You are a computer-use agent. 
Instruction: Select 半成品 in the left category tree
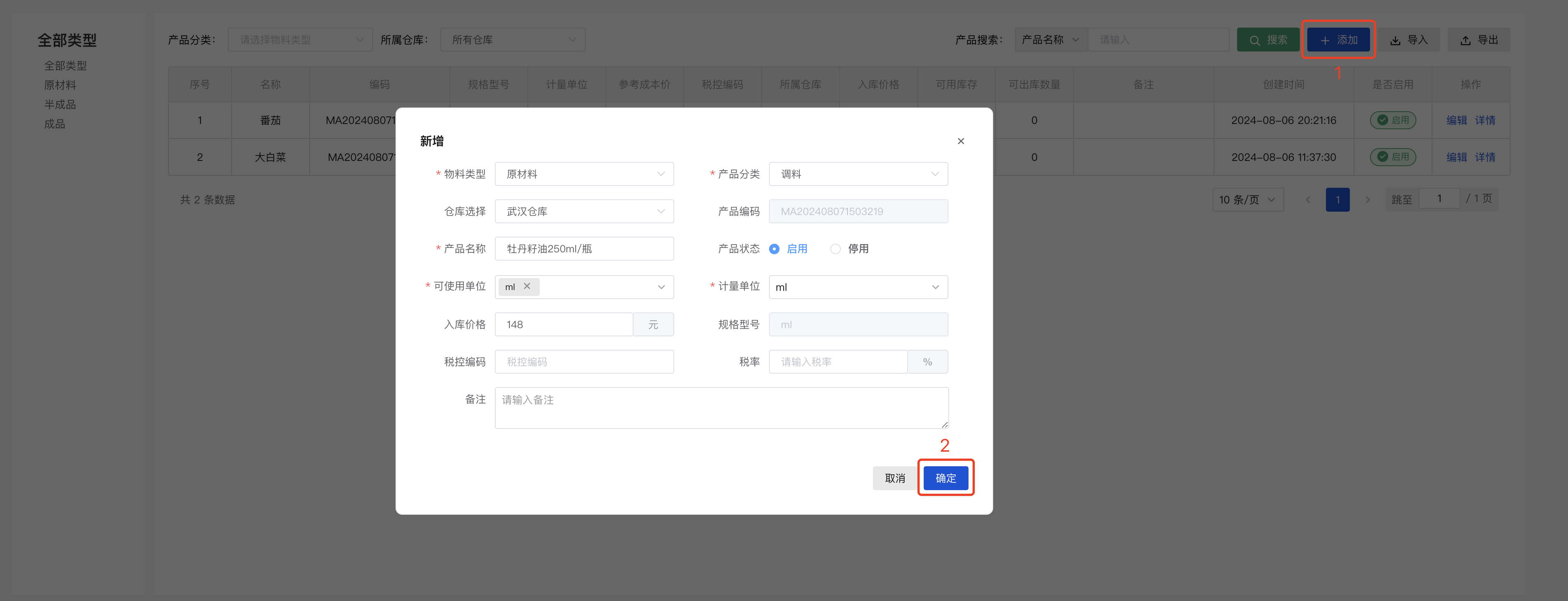tap(60, 104)
